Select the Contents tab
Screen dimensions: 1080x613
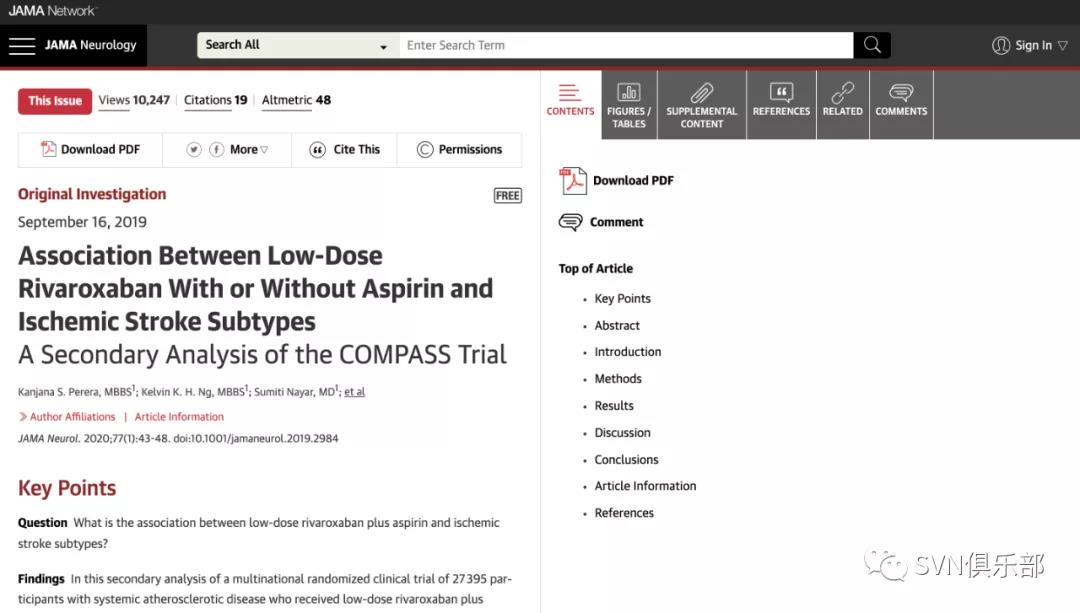coord(570,105)
